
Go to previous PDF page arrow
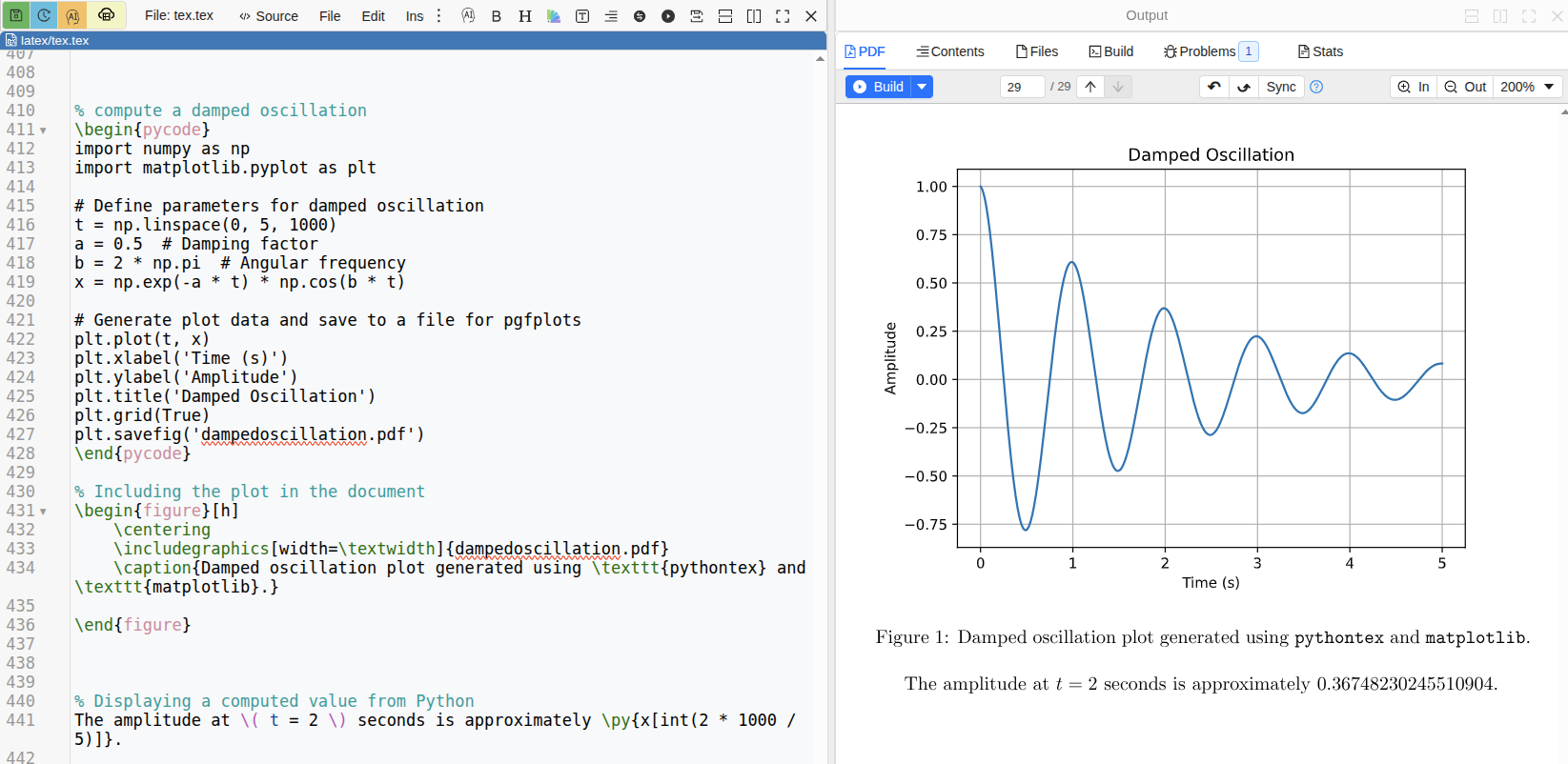click(1090, 87)
